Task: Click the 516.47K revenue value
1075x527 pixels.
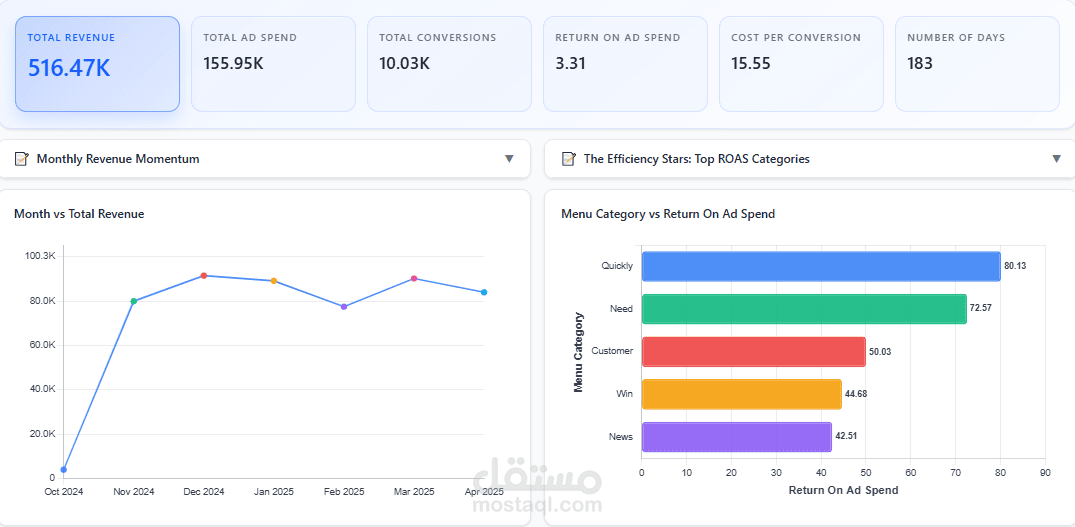Action: point(69,69)
